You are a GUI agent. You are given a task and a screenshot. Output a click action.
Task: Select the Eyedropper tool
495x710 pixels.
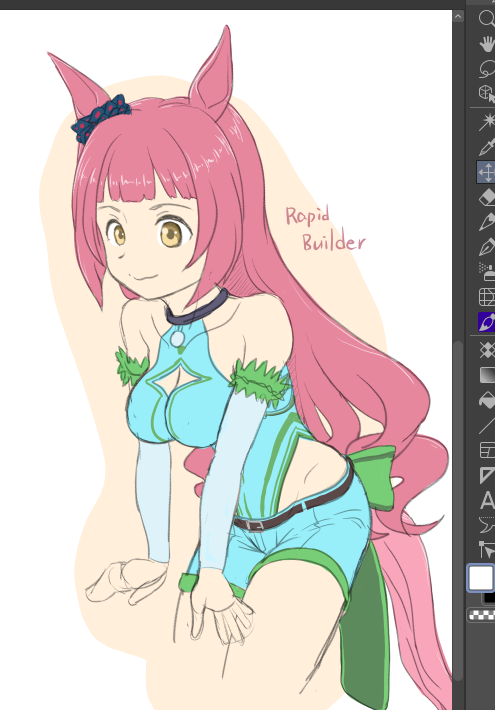(487, 147)
